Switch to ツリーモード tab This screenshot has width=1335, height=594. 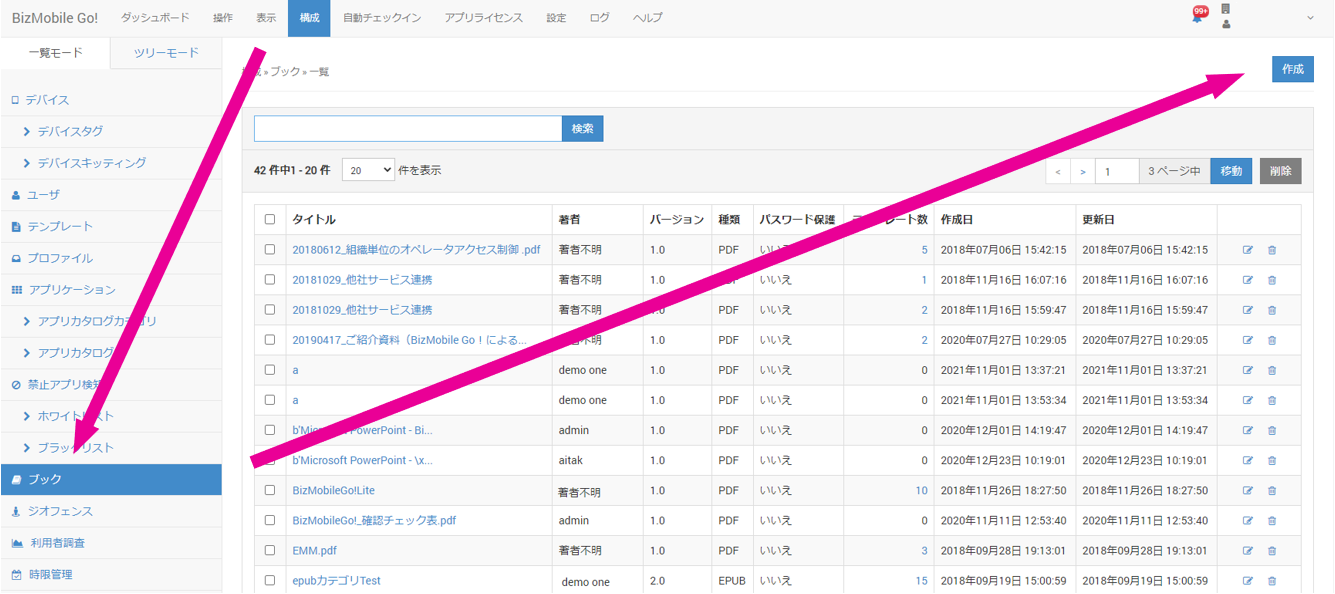(166, 53)
